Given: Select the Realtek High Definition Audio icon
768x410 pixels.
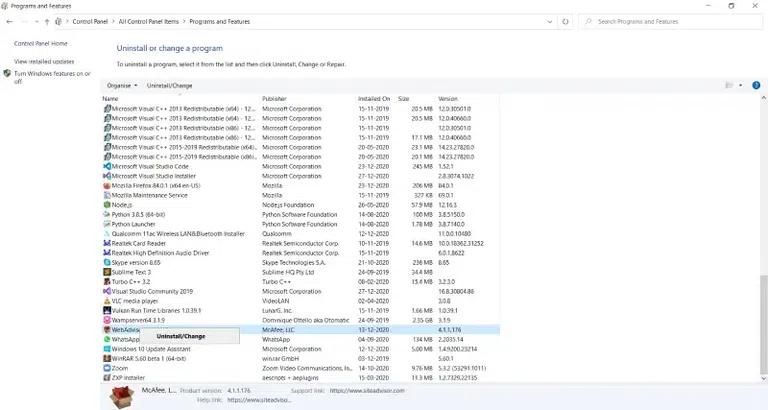Looking at the screenshot, I should point(107,253).
